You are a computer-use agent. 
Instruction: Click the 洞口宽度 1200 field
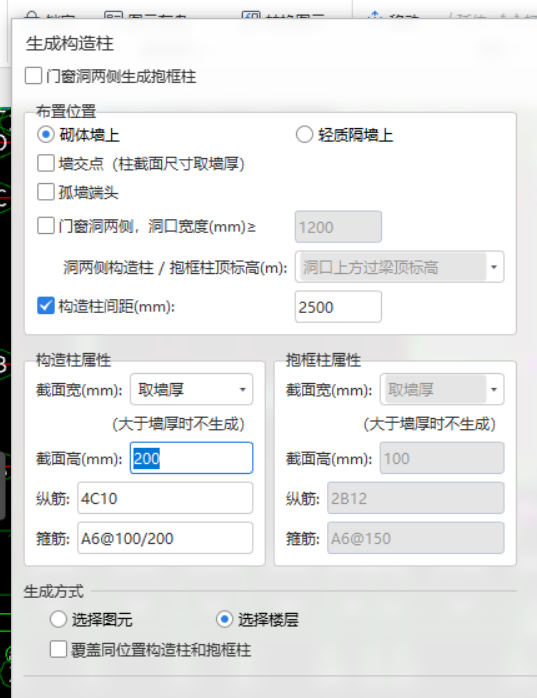[338, 227]
